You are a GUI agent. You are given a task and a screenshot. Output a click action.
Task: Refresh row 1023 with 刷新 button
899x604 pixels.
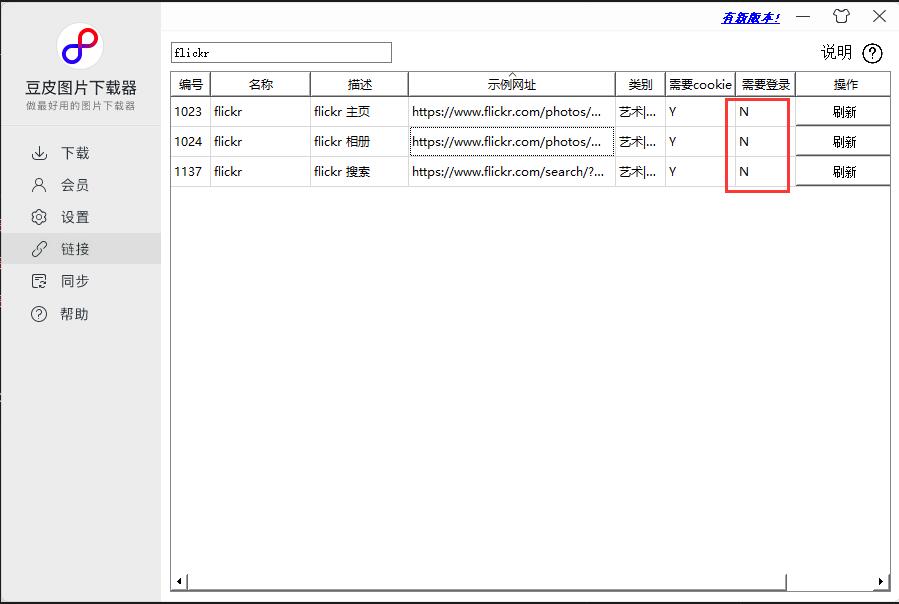point(843,111)
